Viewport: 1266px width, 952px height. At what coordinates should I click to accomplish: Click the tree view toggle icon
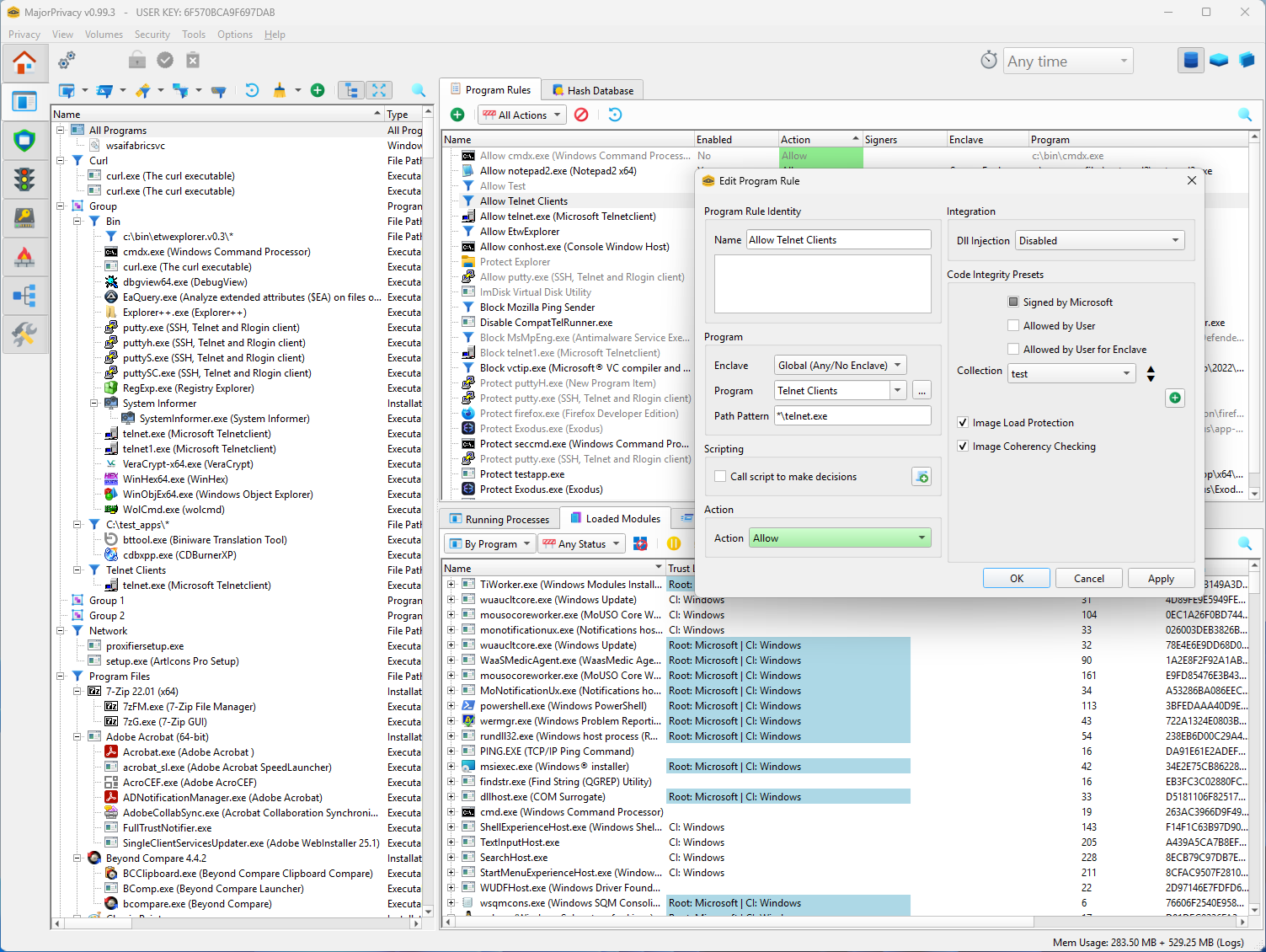[351, 90]
